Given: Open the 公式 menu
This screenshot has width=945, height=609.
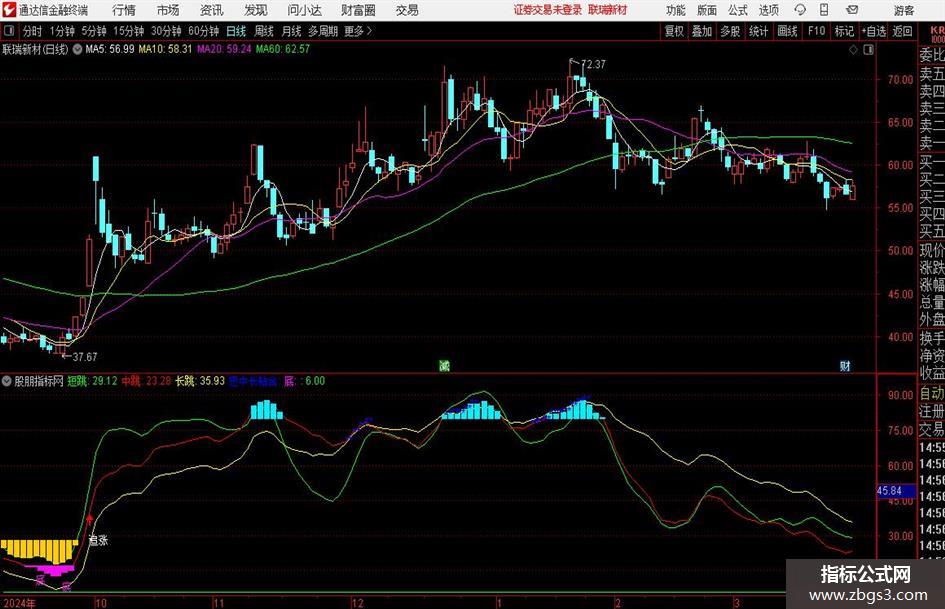Looking at the screenshot, I should tap(738, 10).
